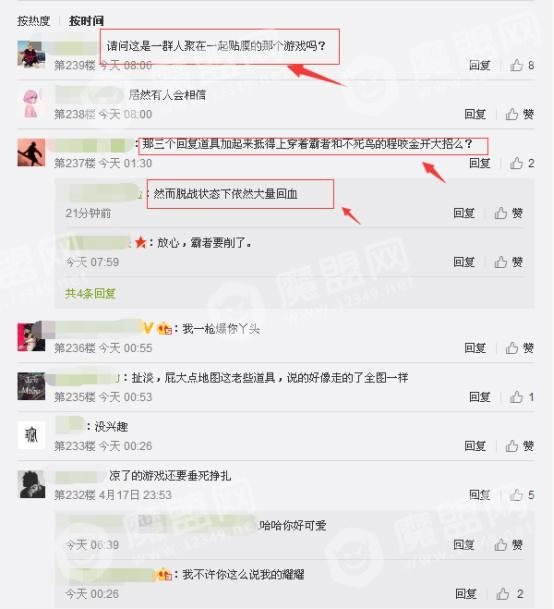Screen dimensions: 554x609
Task: Like the floor 239 comment thumbs-up
Action: point(522,65)
